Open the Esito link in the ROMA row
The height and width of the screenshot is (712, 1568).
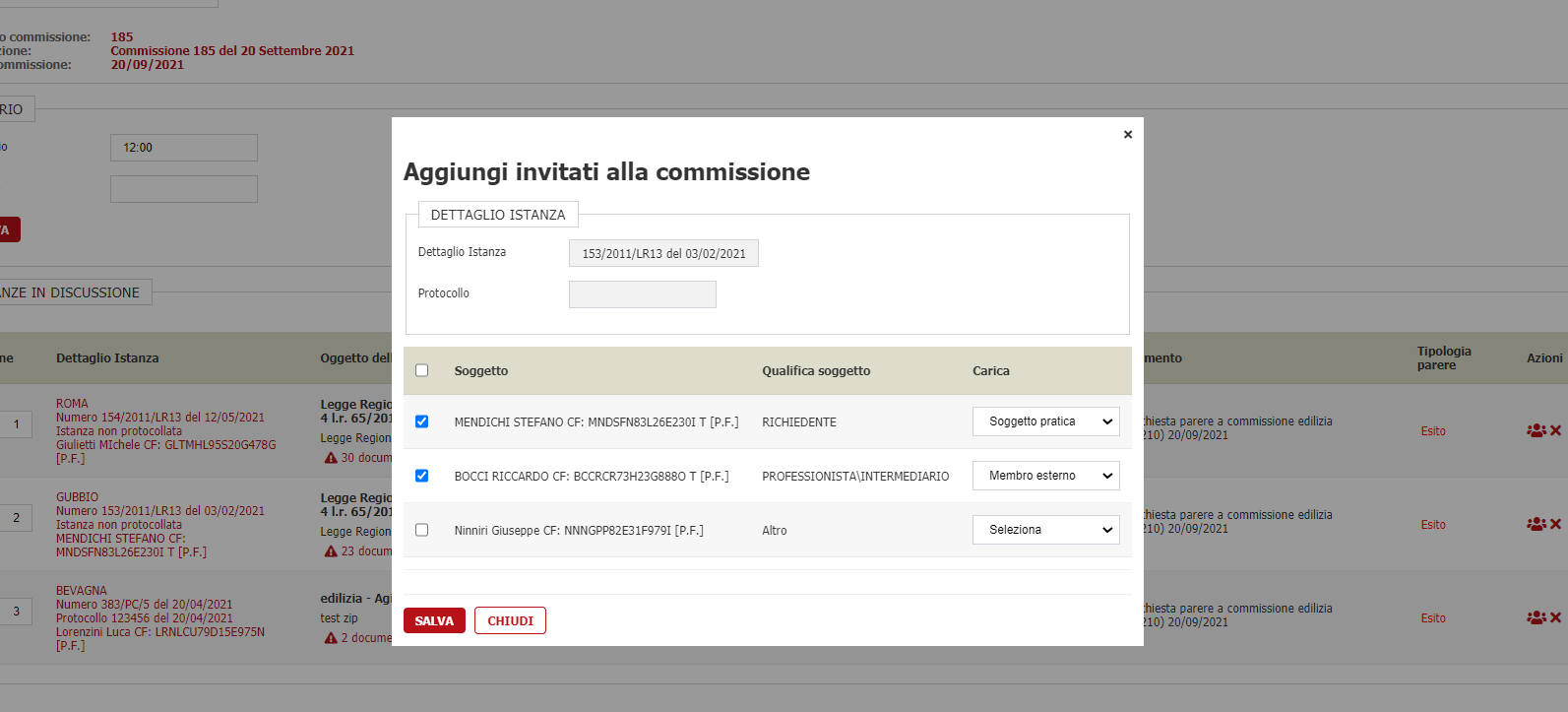1433,431
